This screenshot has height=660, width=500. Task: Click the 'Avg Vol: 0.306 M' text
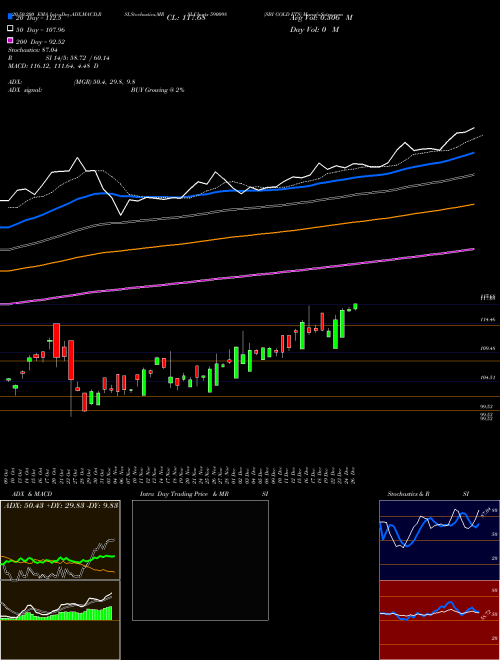click(321, 18)
